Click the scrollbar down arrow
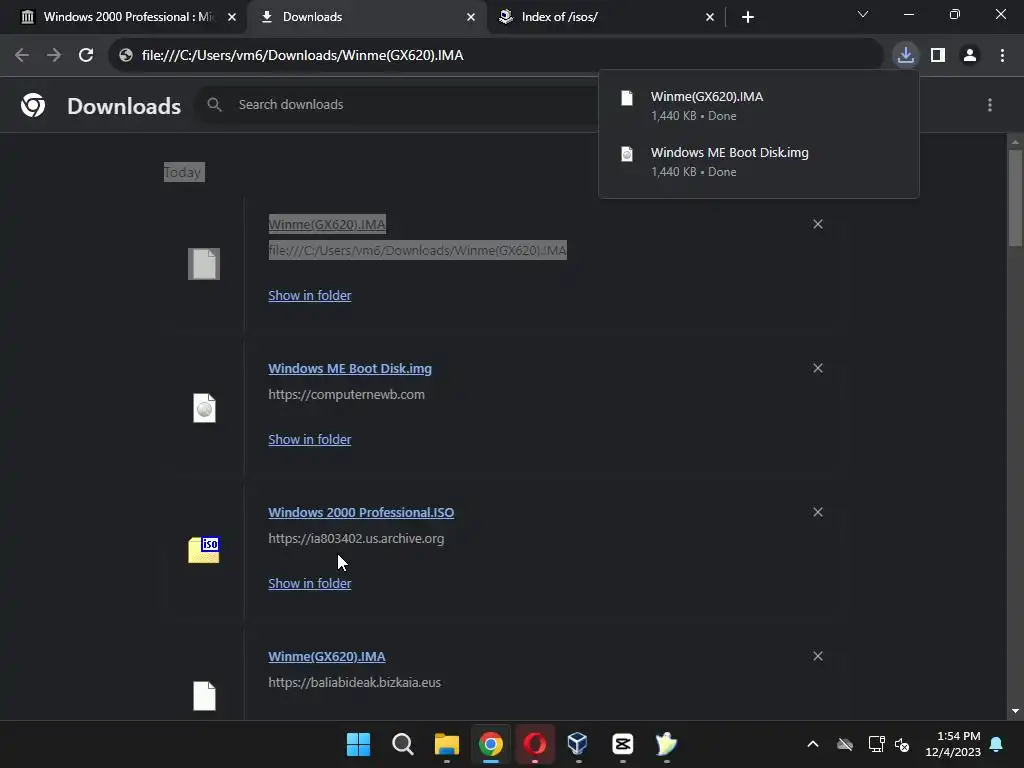 [1015, 711]
